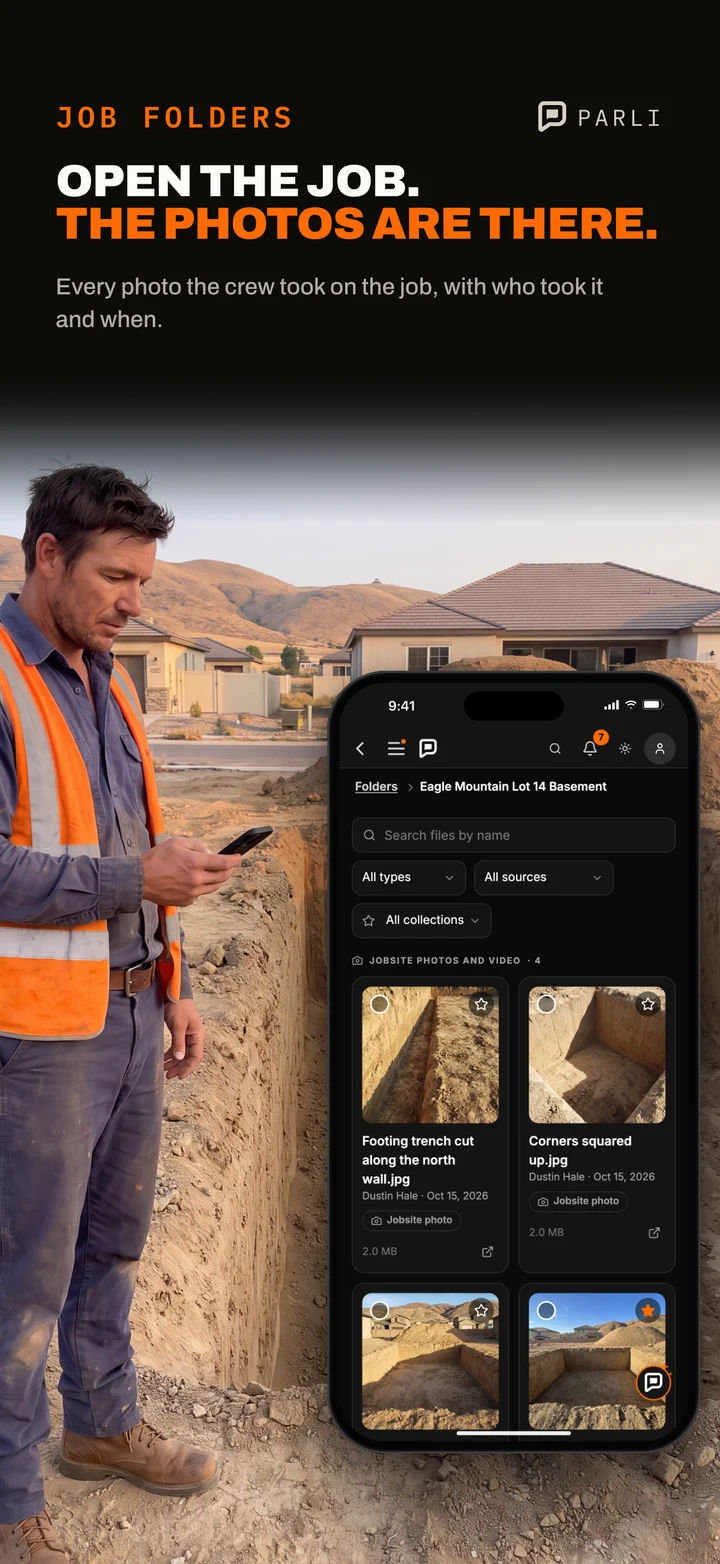Click the phone's Wi-Fi status icon
The width and height of the screenshot is (720, 1564).
631,705
